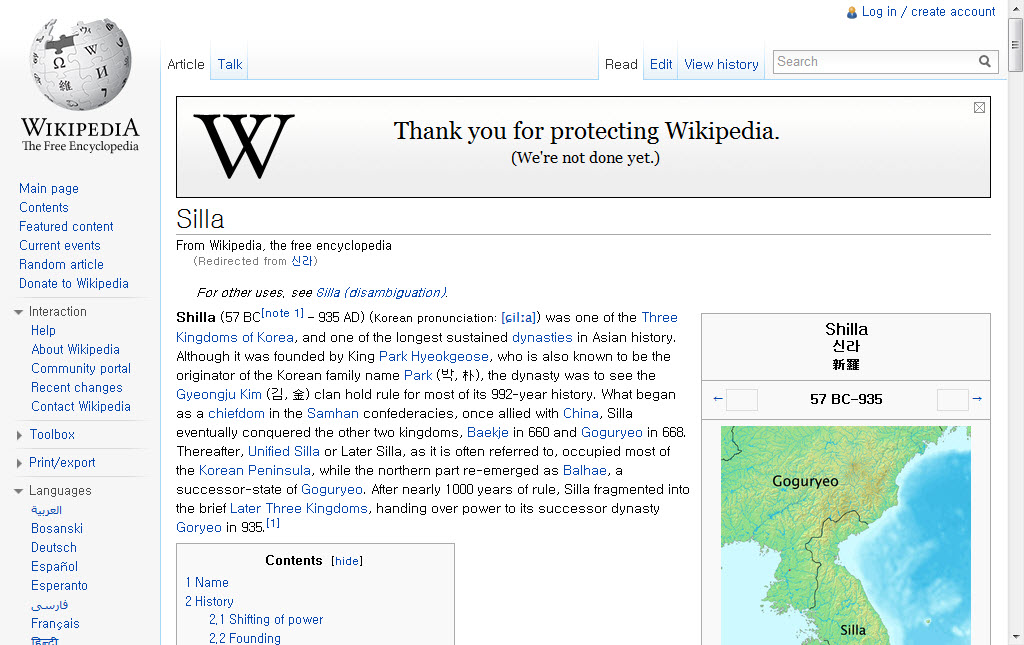Open the View history tab
Screen dimensions: 1024x645
click(721, 64)
